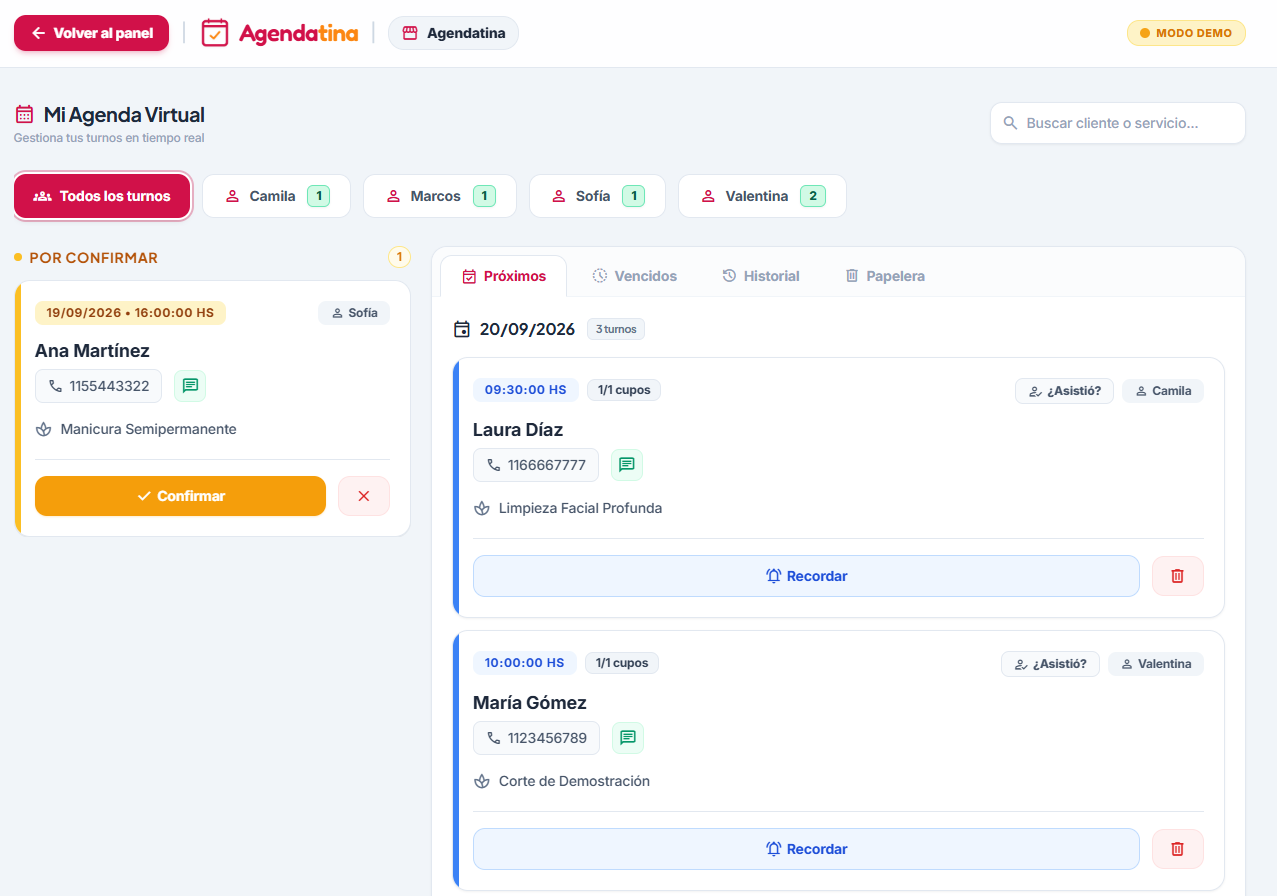Click the 09:30:00 HS time label
This screenshot has width=1277, height=896.
(x=526, y=390)
